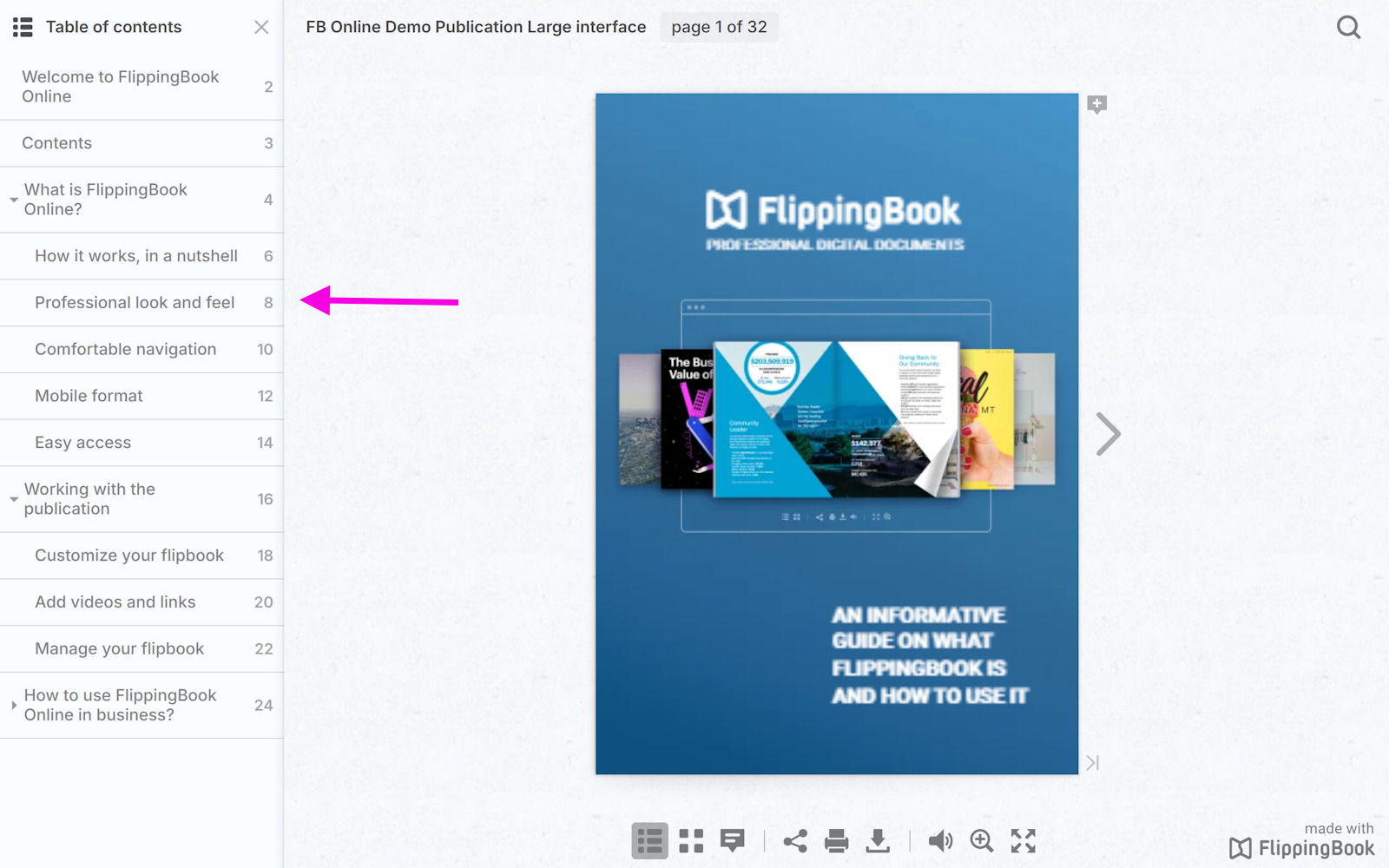Open the Mobile format section
1389x868 pixels.
142,396
